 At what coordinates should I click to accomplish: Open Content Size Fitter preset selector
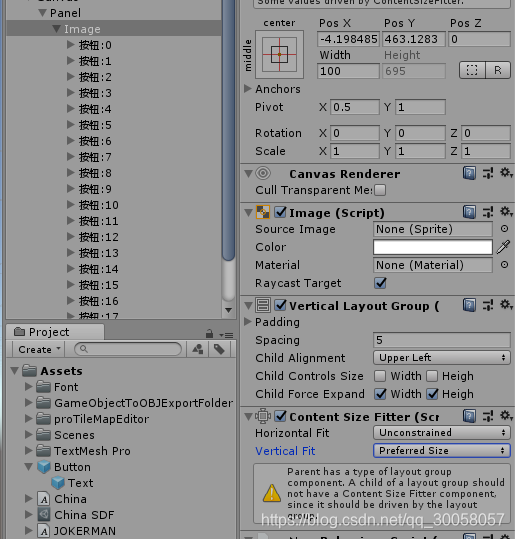point(488,416)
